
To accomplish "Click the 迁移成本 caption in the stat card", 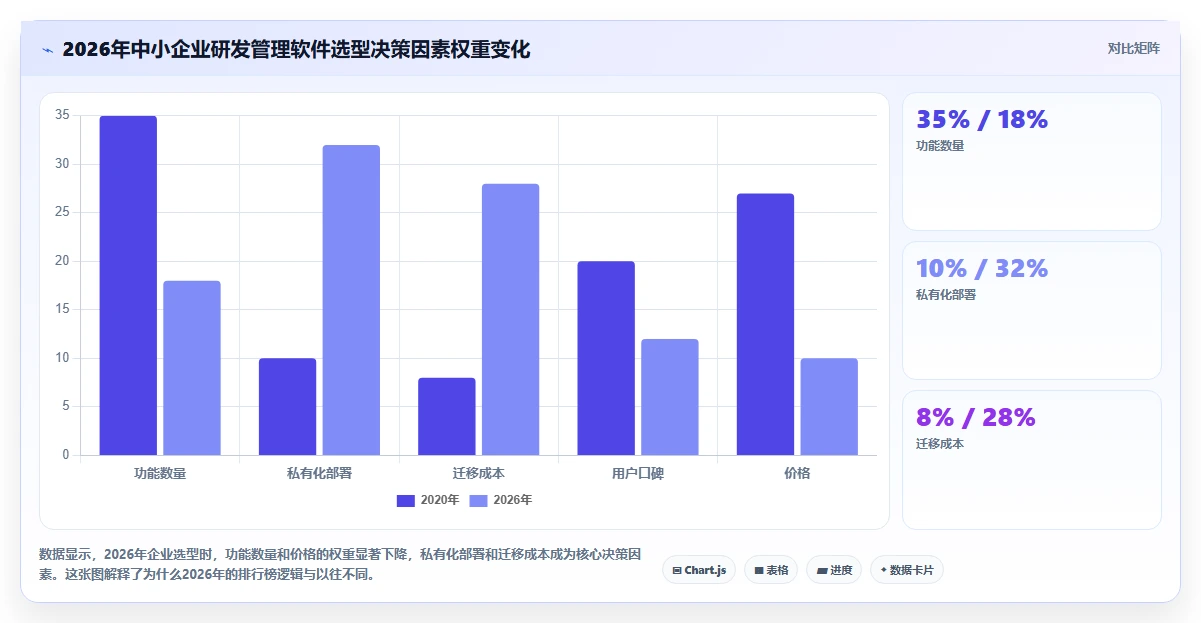I will pos(940,444).
